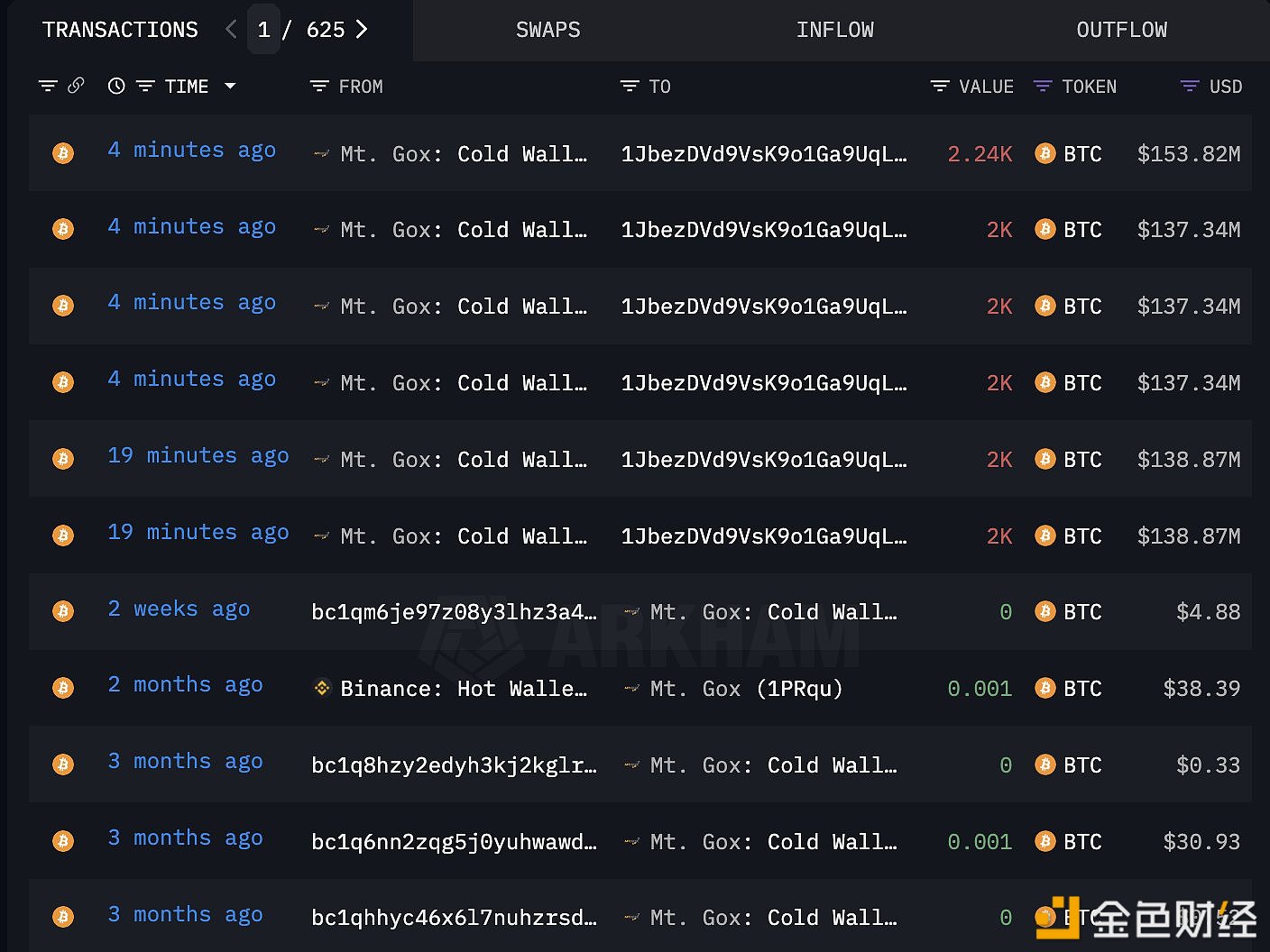
Task: Switch to the OUTFLOW tab
Action: point(1121,30)
